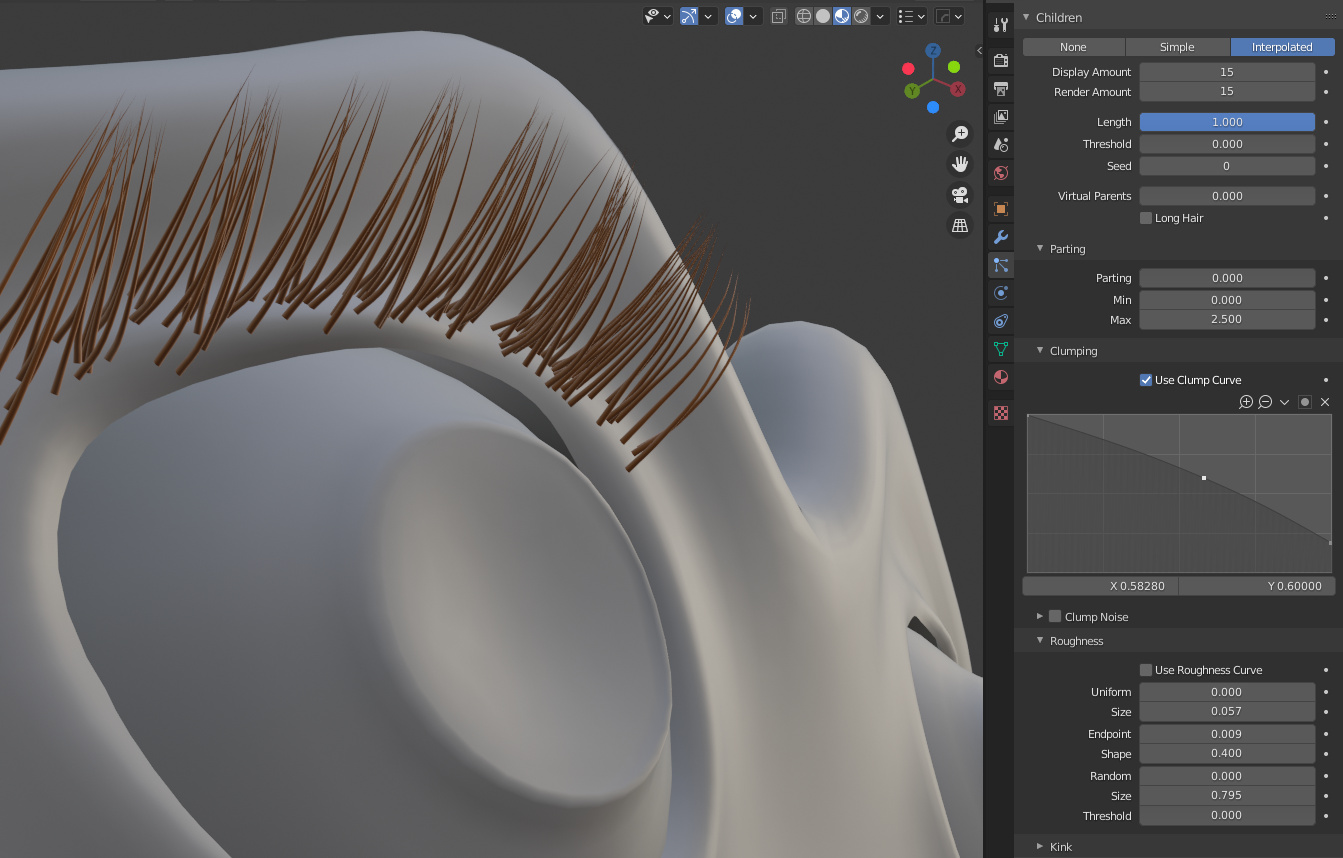Select the Physics properties tab
The height and width of the screenshot is (858, 1343).
pyautogui.click(x=1000, y=292)
